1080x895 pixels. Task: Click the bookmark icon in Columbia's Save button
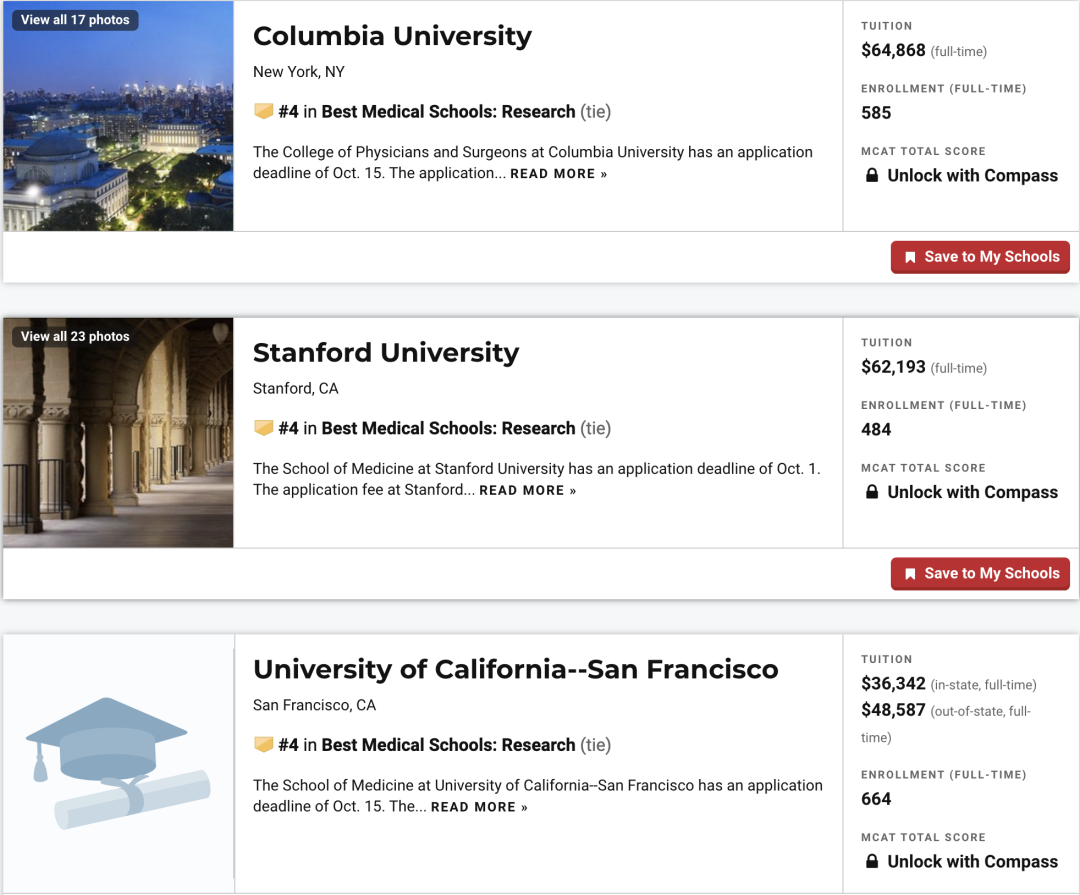pos(910,257)
